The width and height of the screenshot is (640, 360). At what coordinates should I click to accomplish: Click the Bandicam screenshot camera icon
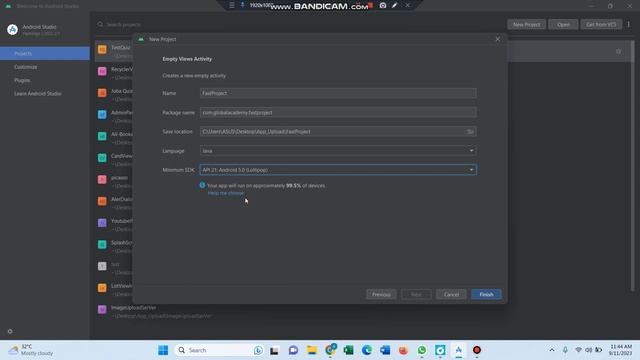click(x=383, y=5)
